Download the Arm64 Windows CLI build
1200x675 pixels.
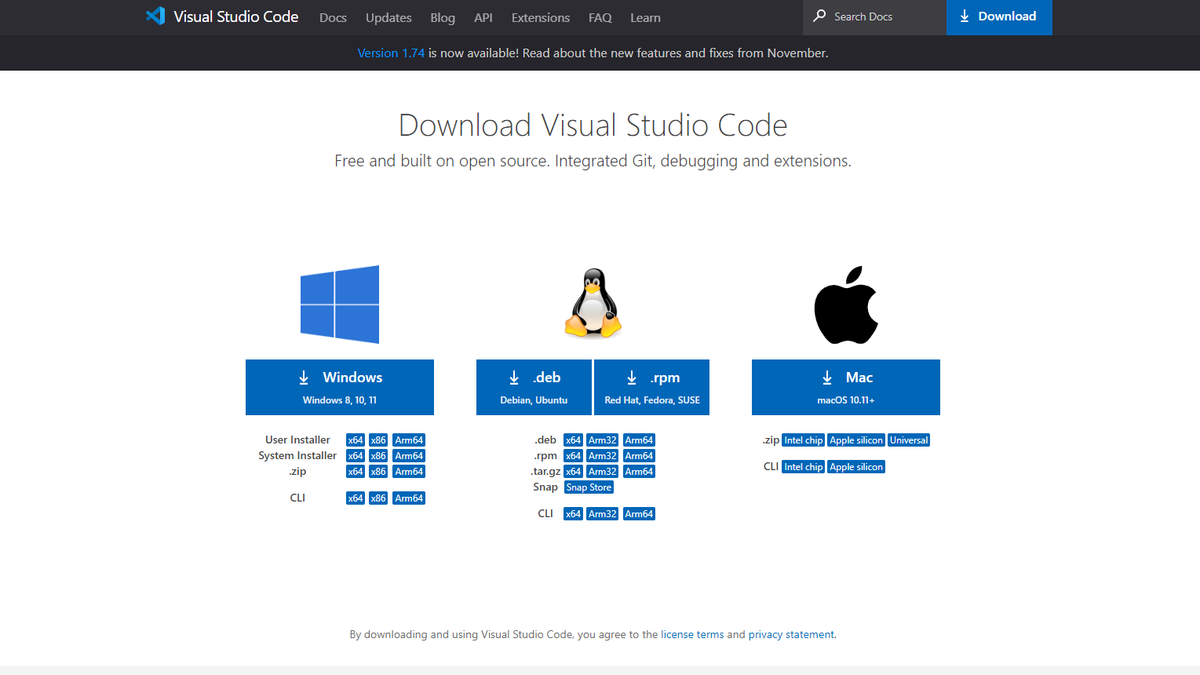click(408, 497)
